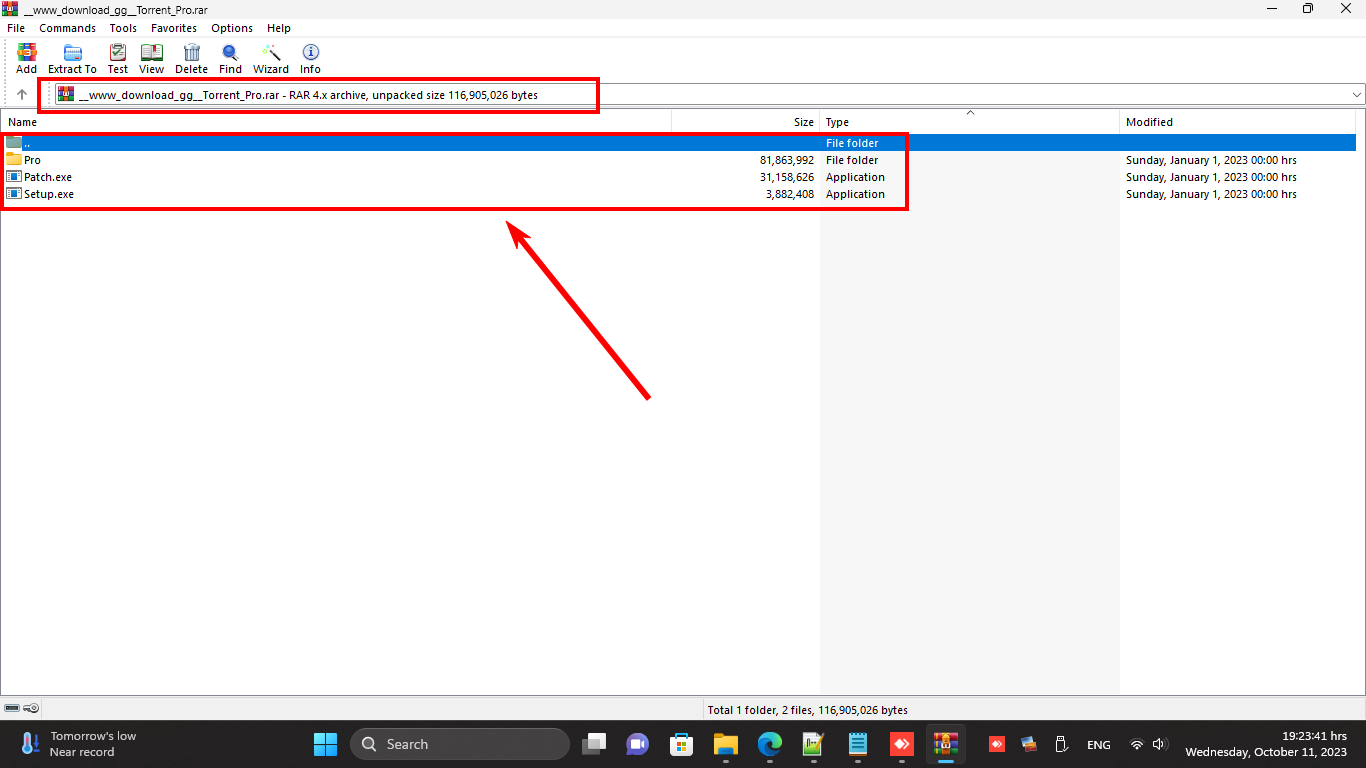Click the ENG language indicator
This screenshot has height=768, width=1366.
[1098, 745]
